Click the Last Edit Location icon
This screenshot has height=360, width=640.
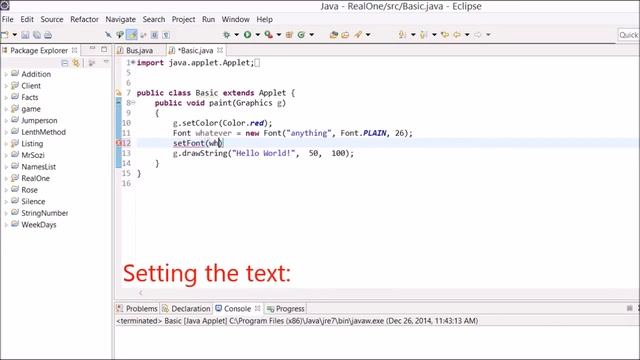click(x=445, y=35)
